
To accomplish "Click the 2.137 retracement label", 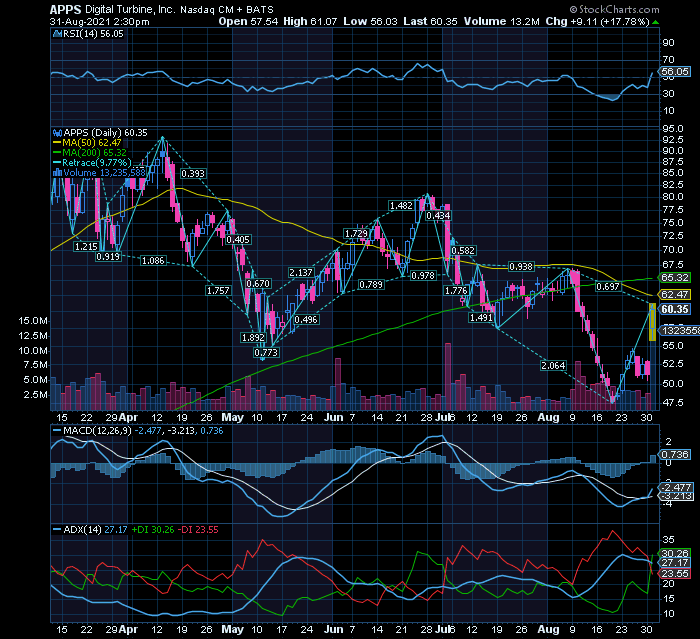I will 301,272.
